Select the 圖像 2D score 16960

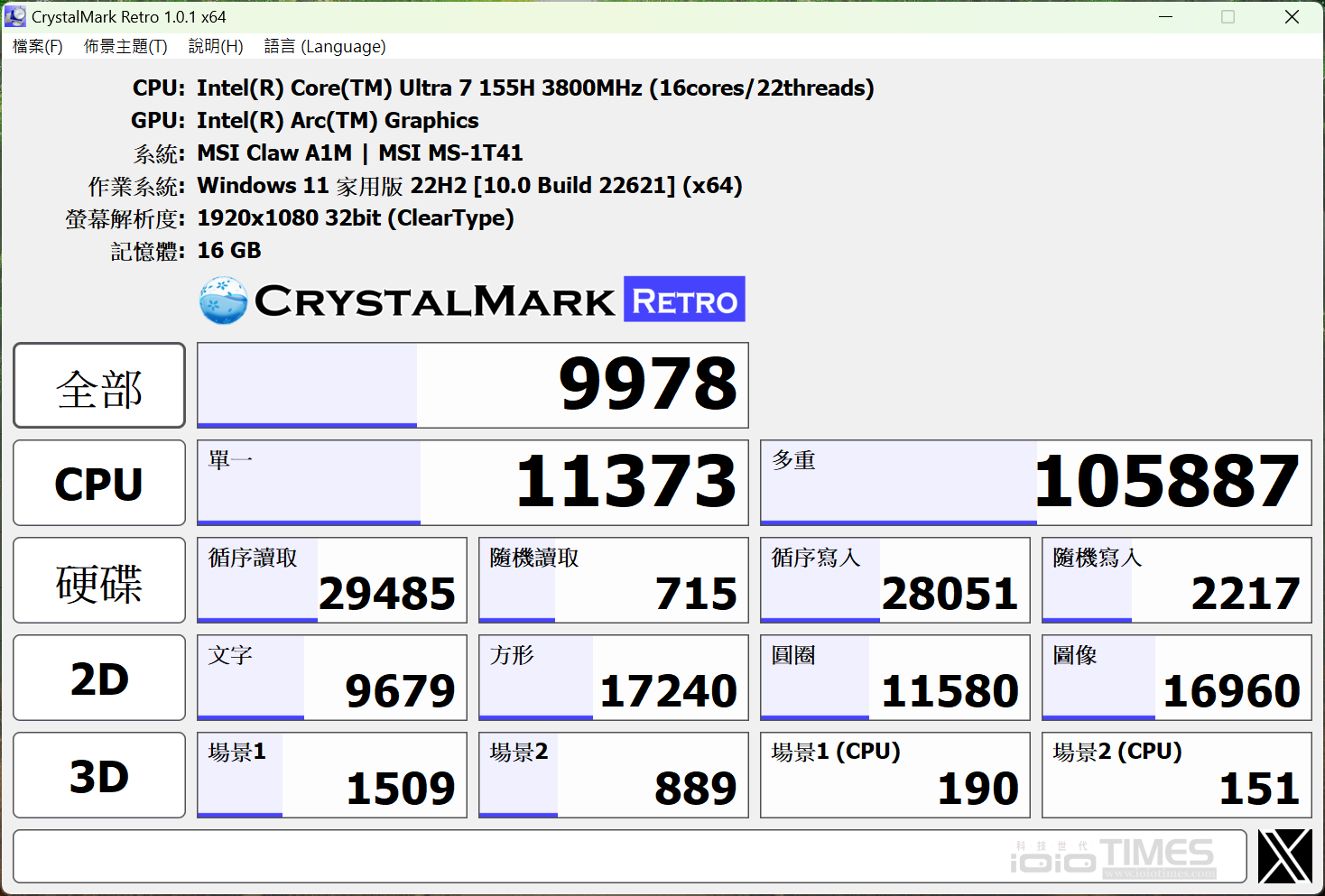[x=1177, y=678]
